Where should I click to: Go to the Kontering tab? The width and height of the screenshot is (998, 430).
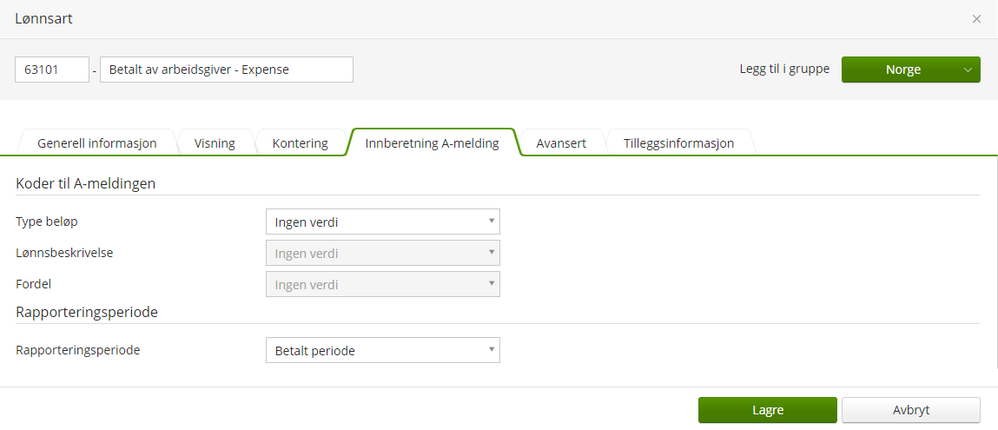pyautogui.click(x=300, y=143)
